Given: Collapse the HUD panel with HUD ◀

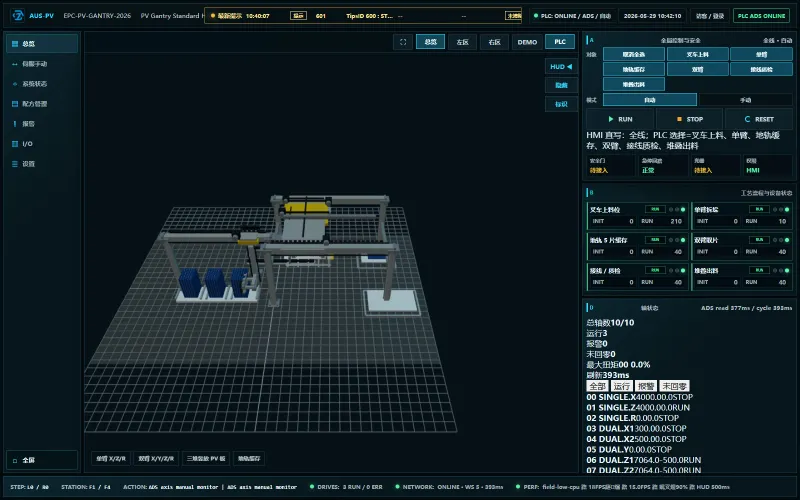Looking at the screenshot, I should point(561,66).
